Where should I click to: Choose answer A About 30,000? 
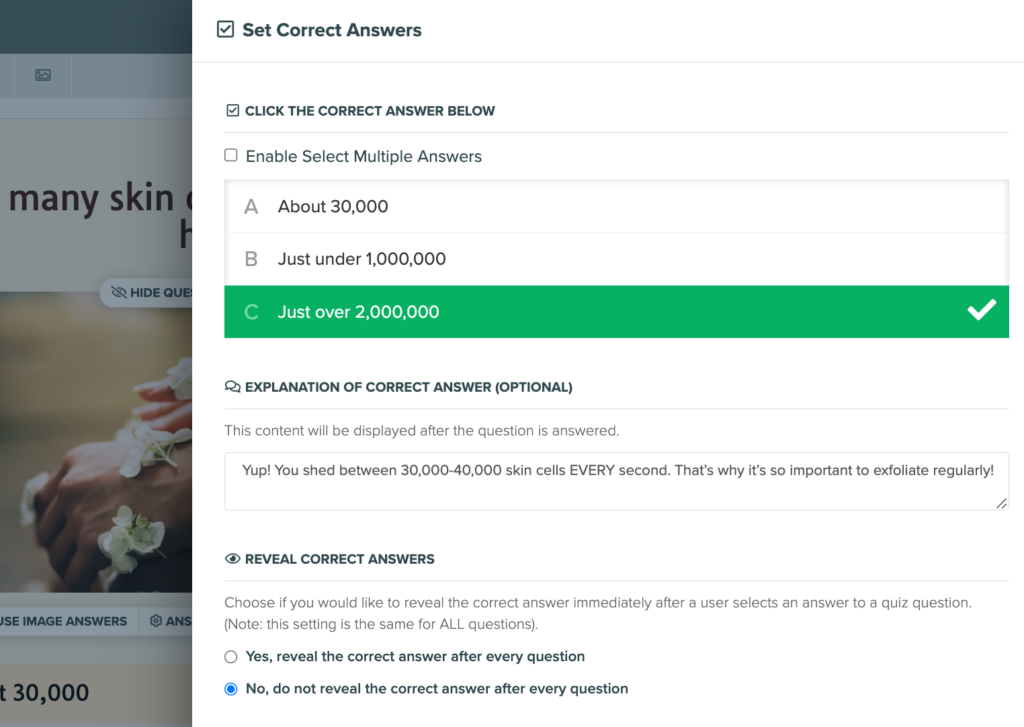tap(616, 206)
